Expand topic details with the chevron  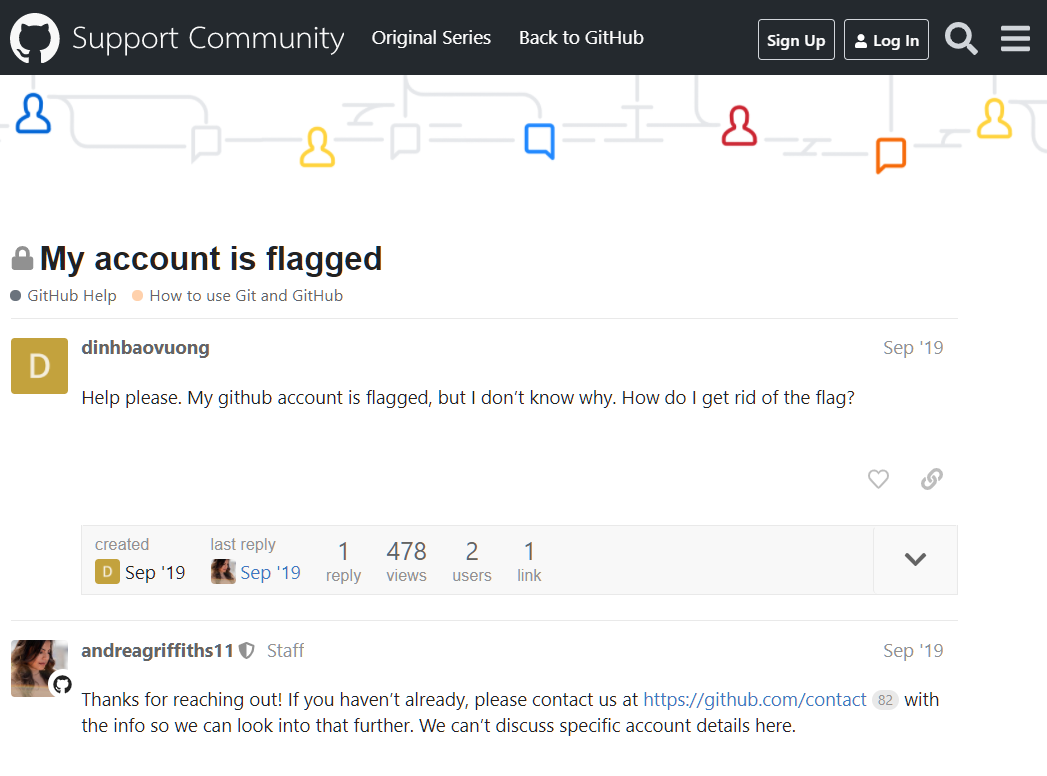pos(915,560)
